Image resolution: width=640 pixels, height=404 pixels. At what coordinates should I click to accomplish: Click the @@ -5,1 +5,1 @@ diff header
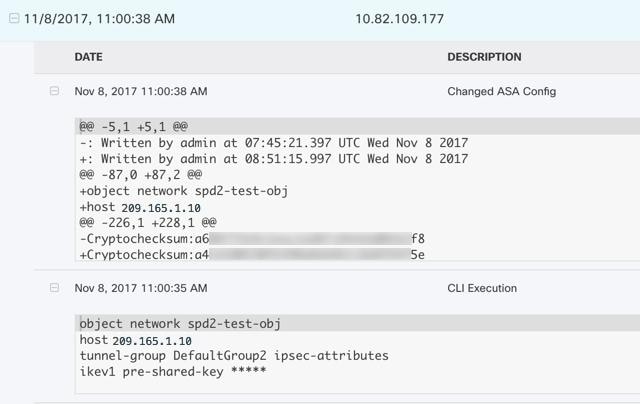134,127
